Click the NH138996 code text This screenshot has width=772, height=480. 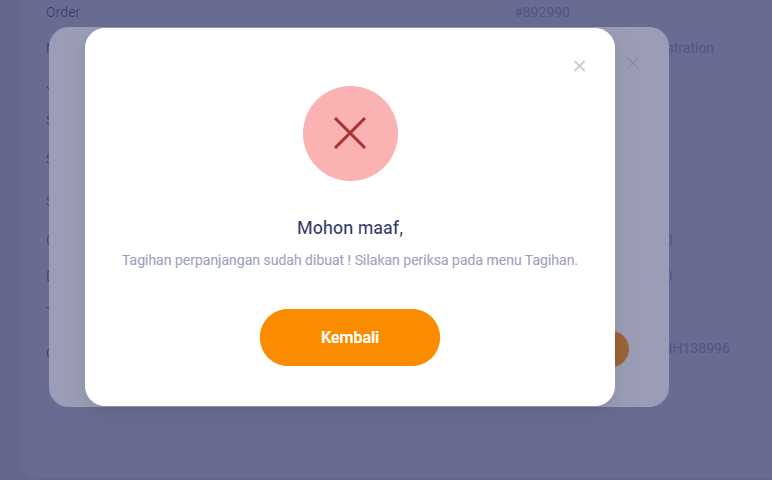(699, 348)
